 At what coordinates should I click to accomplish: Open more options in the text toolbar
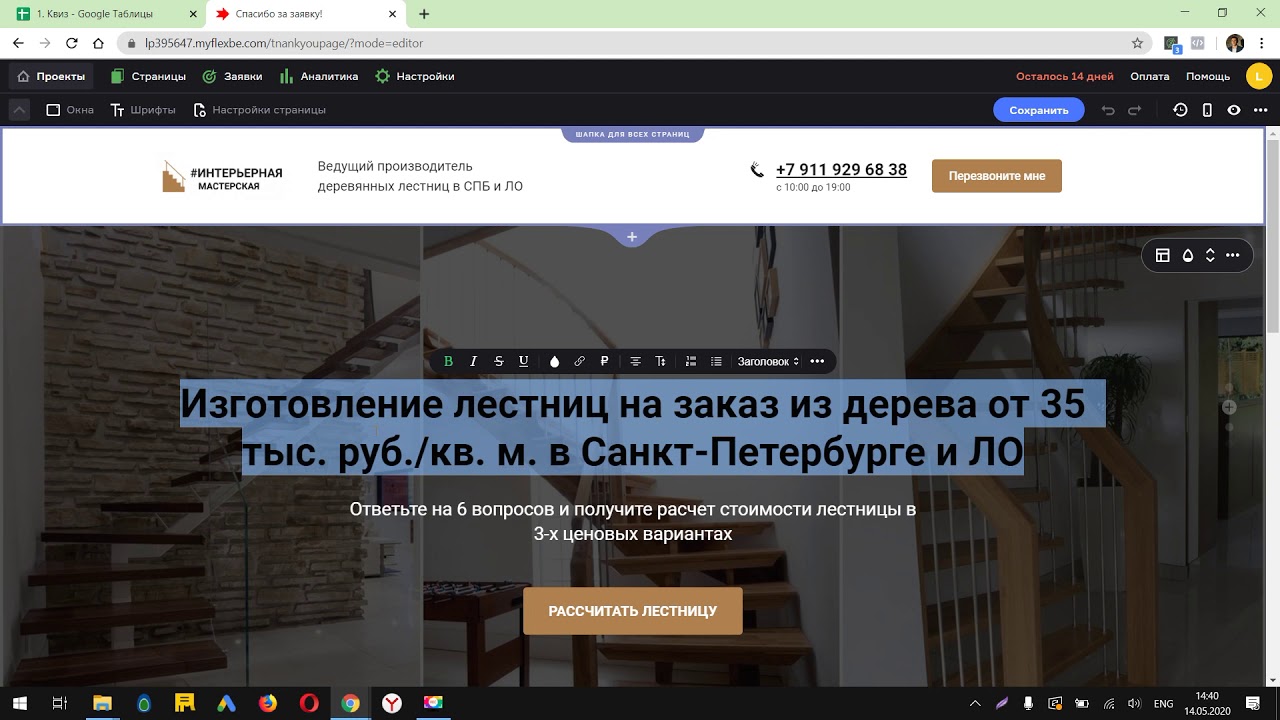(817, 361)
